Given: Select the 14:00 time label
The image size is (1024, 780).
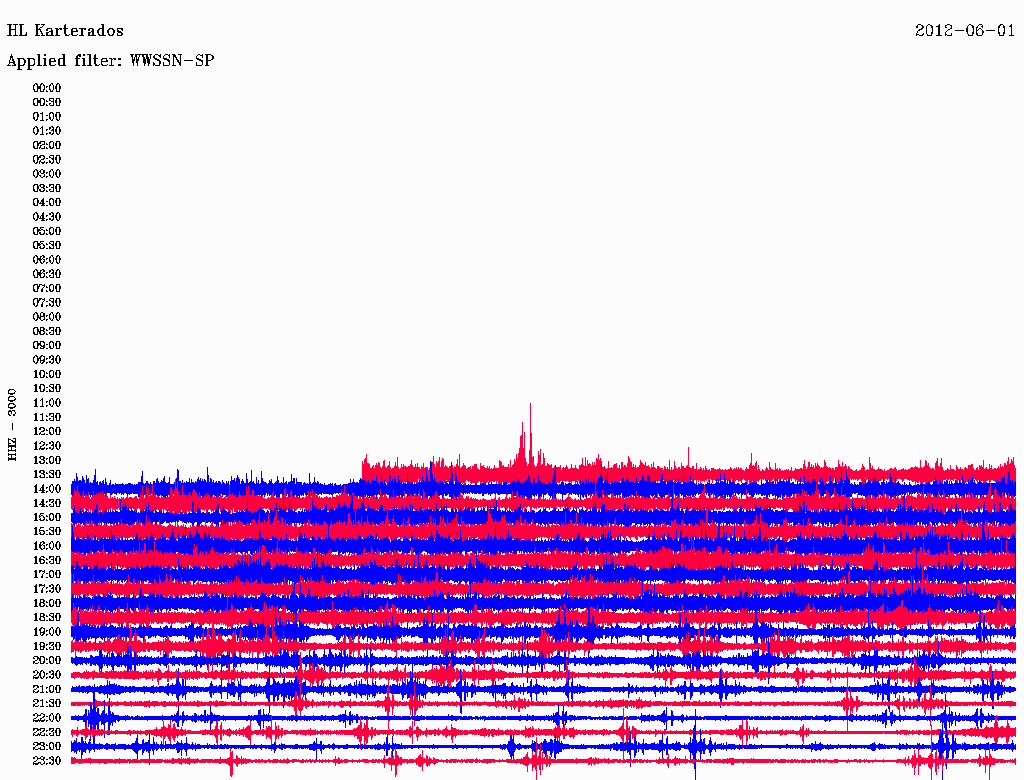Looking at the screenshot, I should pos(47,489).
